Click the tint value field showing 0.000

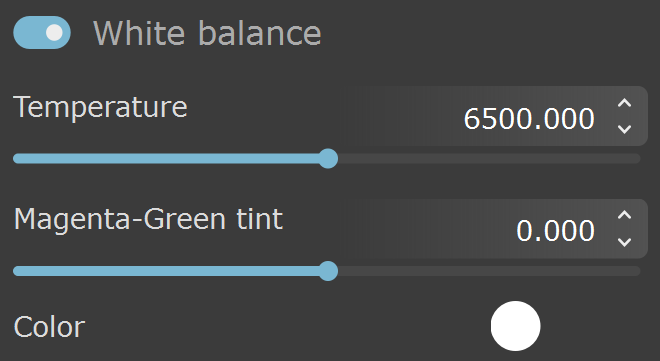[x=496, y=228]
